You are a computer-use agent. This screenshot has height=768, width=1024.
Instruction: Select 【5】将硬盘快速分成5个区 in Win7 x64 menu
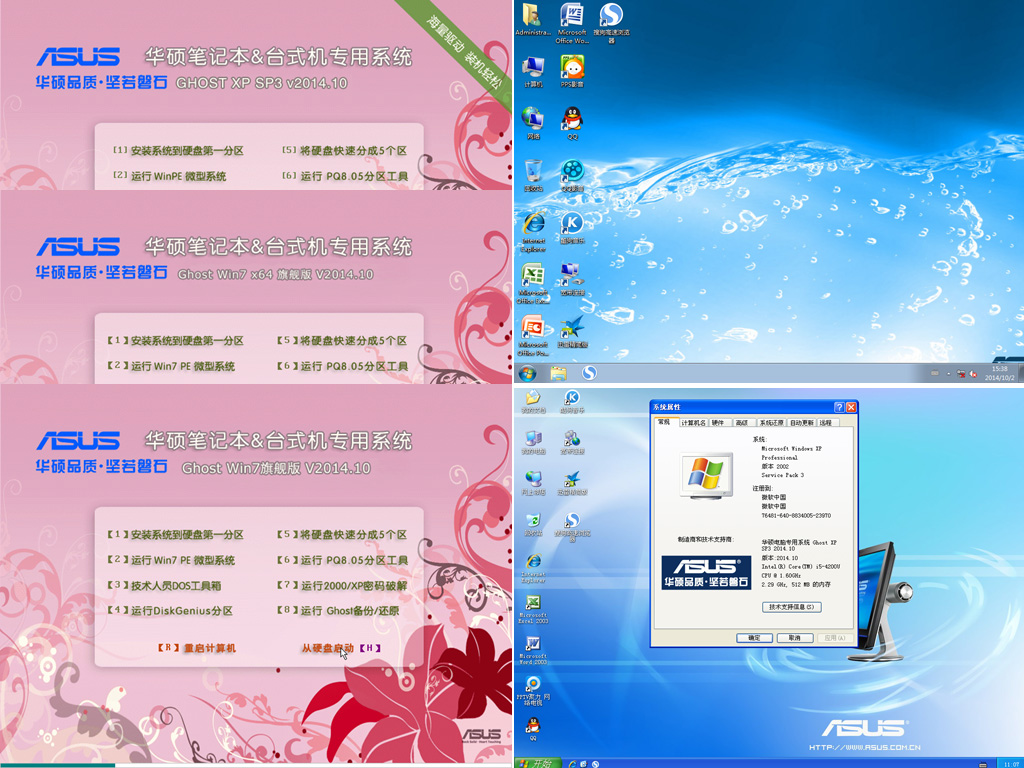[x=342, y=340]
